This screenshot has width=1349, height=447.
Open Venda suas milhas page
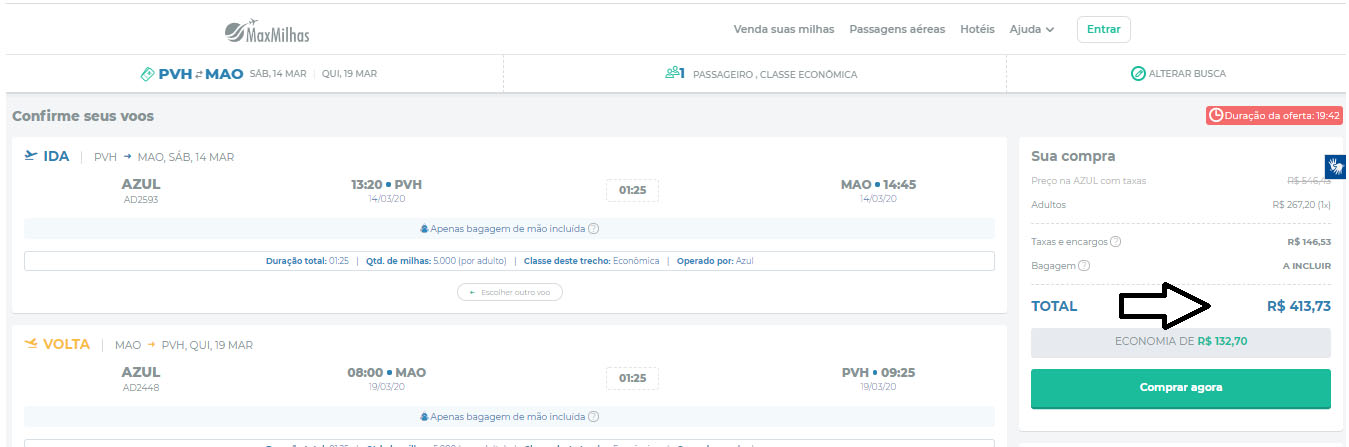click(783, 30)
